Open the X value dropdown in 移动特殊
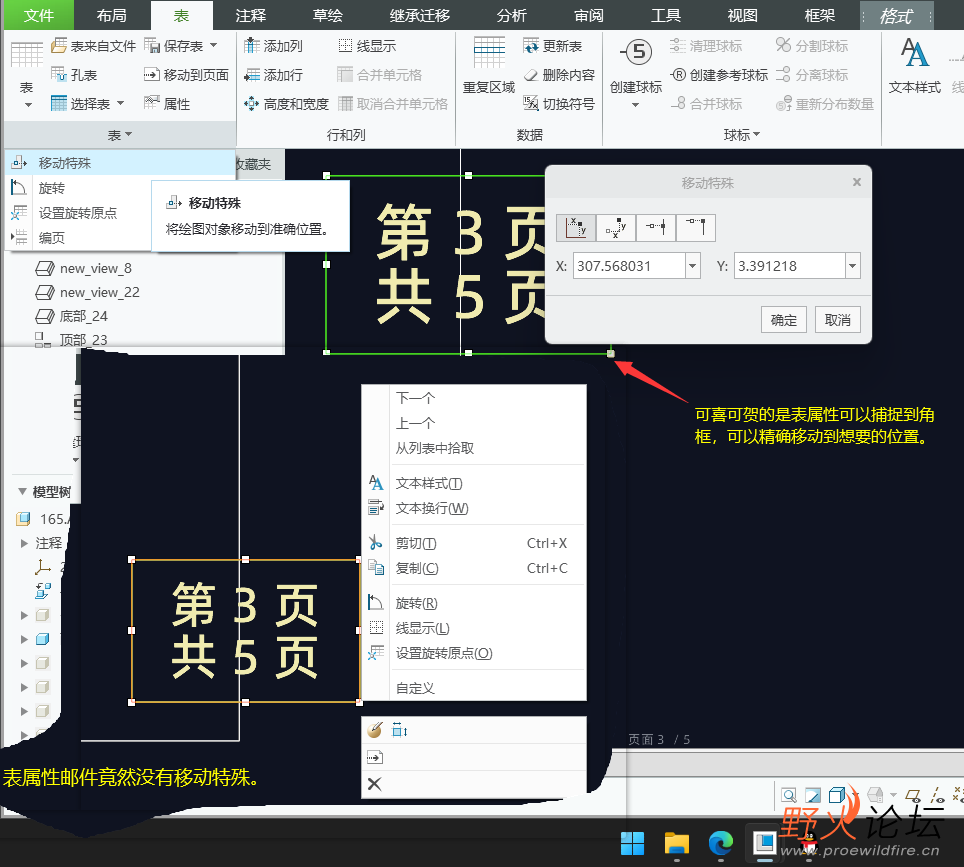This screenshot has width=964, height=867. pyautogui.click(x=693, y=266)
